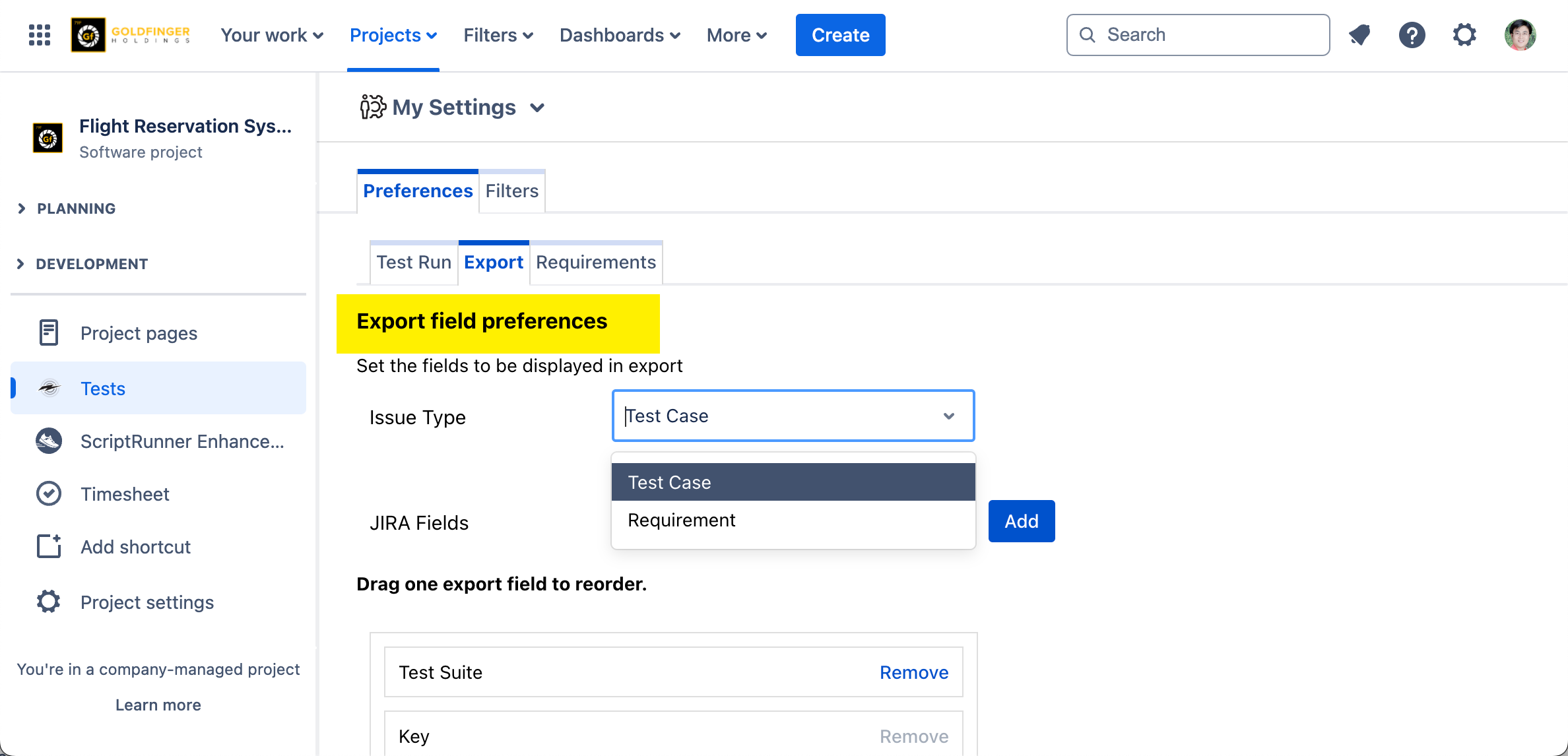Screen dimensions: 1568x756
Task: Click the Tests sidebar icon
Action: tap(49, 389)
